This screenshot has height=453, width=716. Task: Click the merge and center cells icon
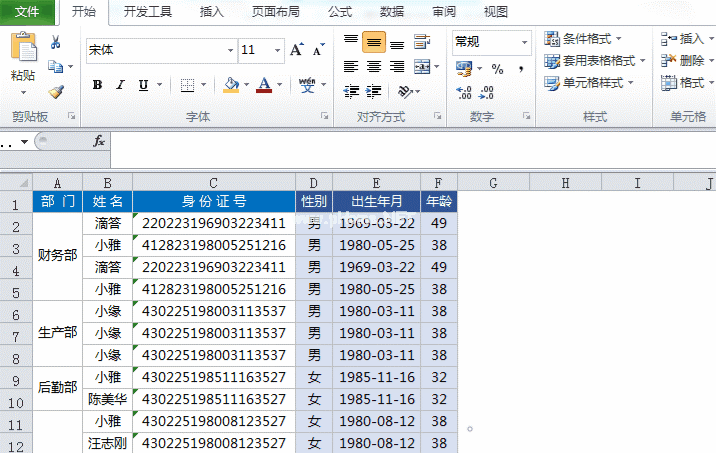pyautogui.click(x=422, y=67)
